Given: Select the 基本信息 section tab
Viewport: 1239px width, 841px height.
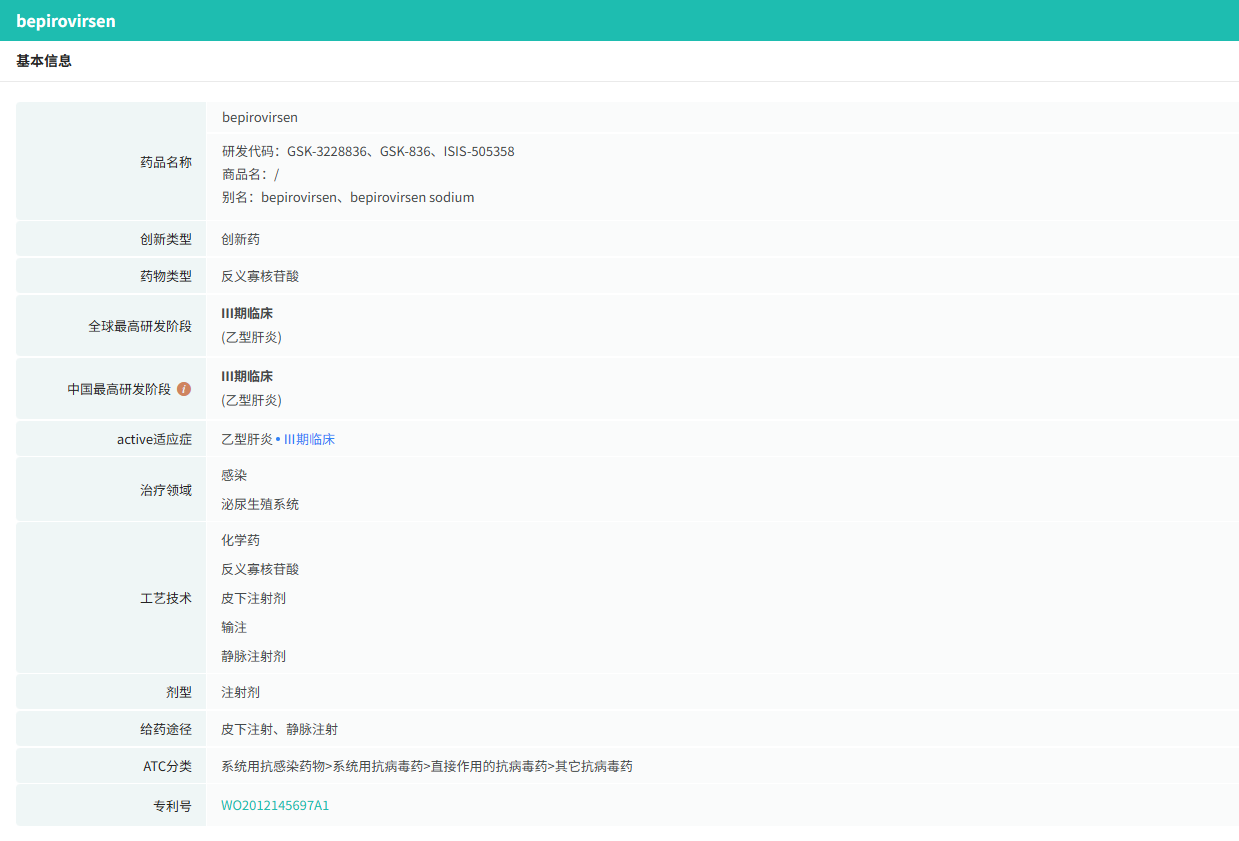Looking at the screenshot, I should pyautogui.click(x=44, y=61).
